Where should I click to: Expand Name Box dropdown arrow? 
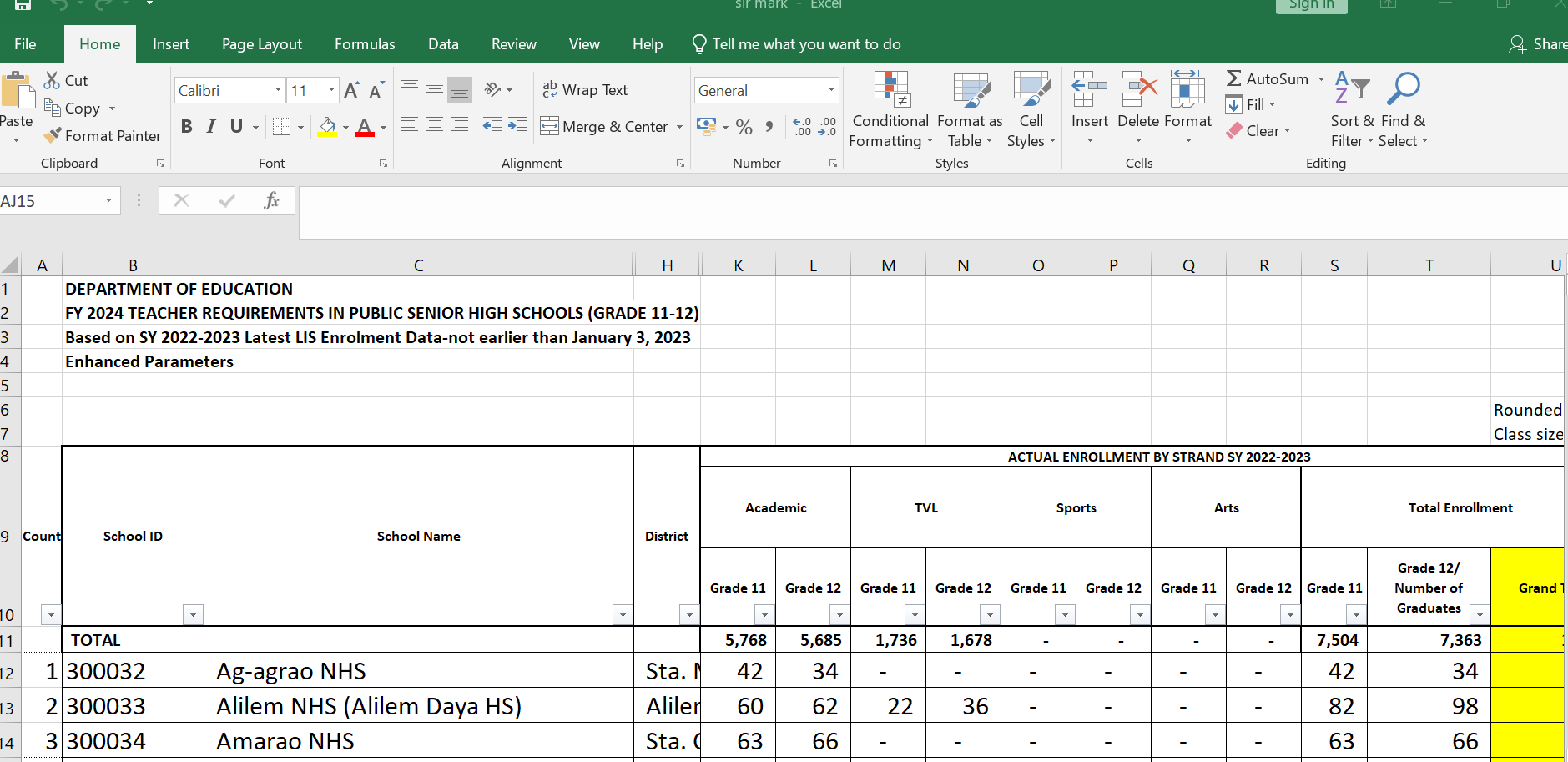[x=108, y=200]
